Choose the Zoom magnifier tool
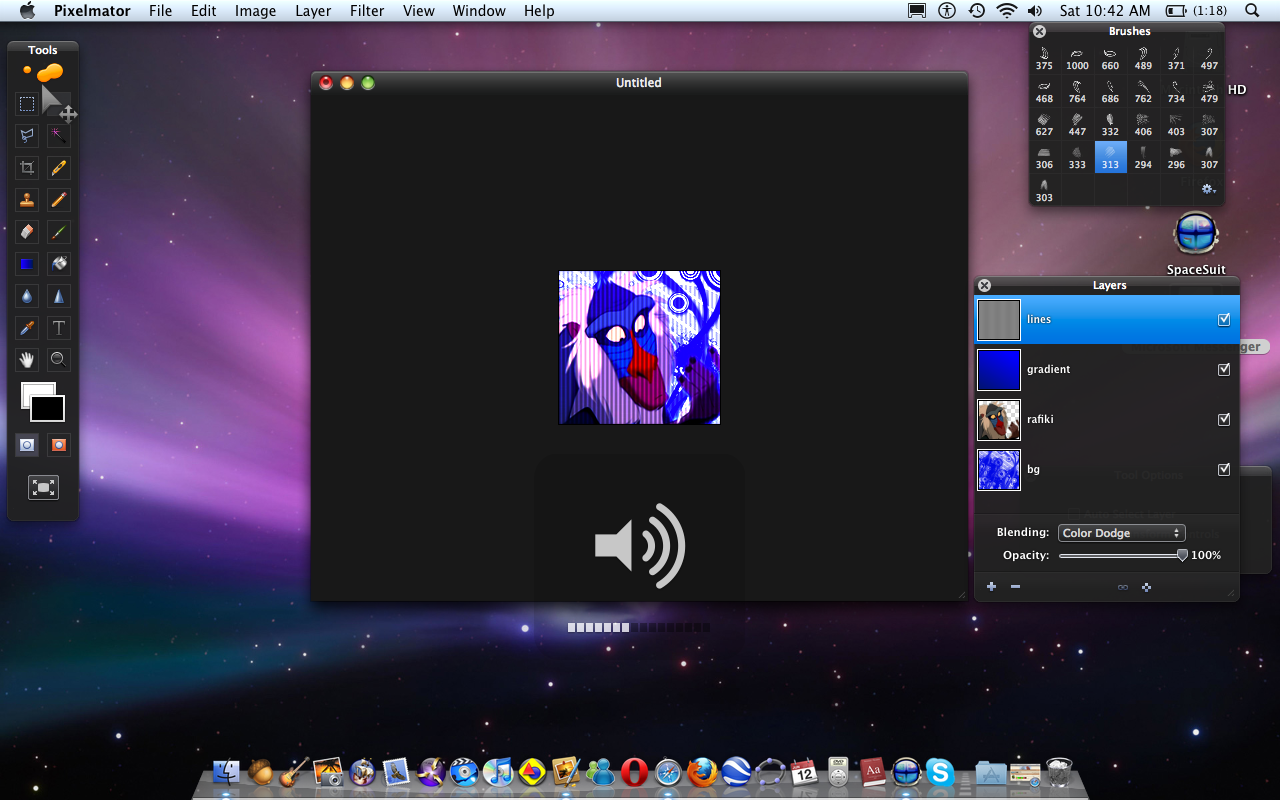The height and width of the screenshot is (800, 1280). coord(59,359)
